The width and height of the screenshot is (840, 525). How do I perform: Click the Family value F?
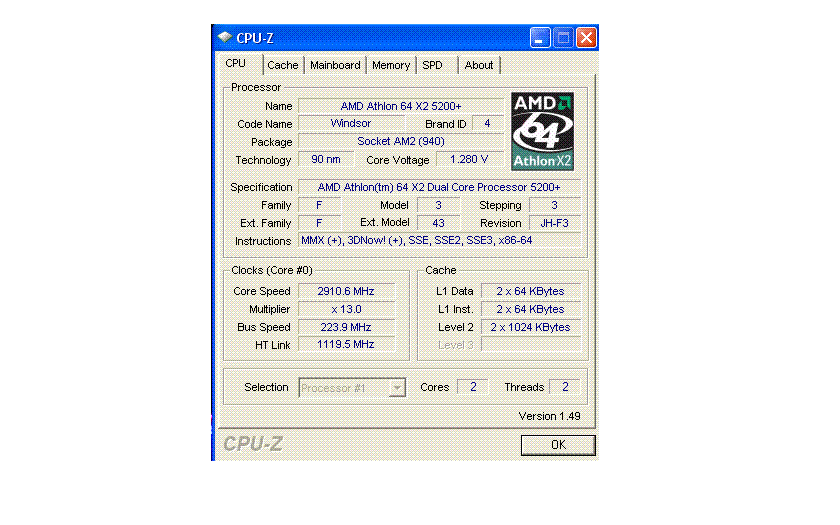319,205
